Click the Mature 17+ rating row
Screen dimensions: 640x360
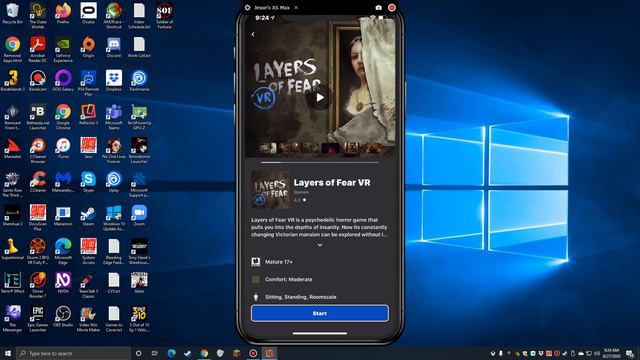click(320, 262)
